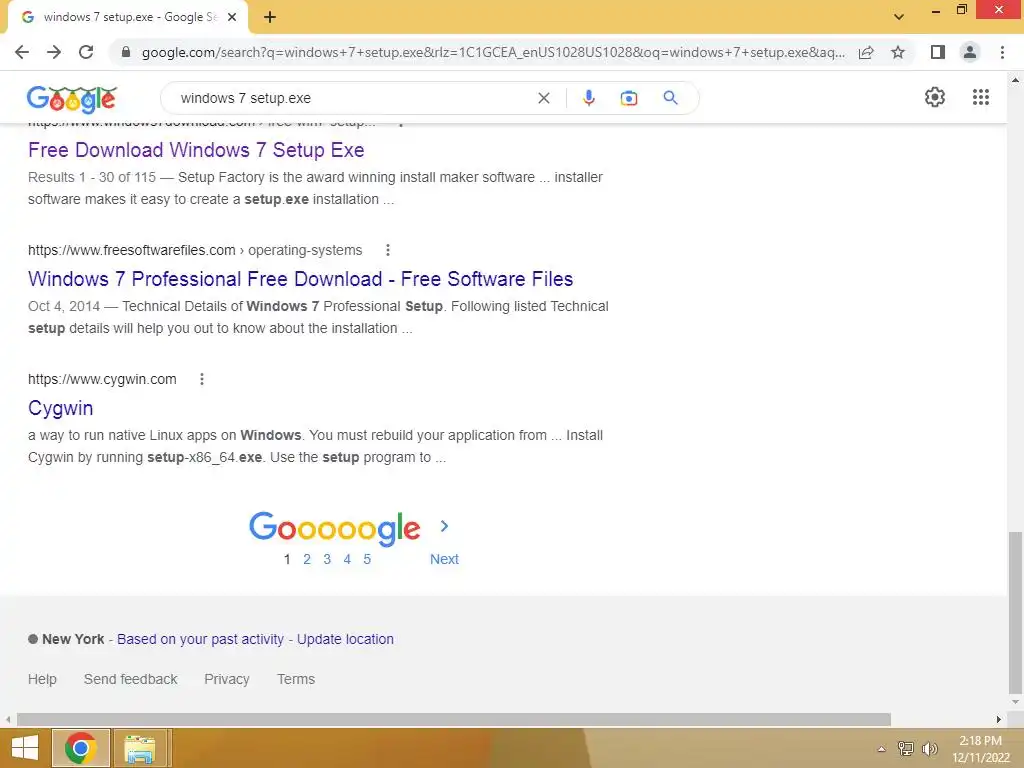The image size is (1024, 768).
Task: Bookmark this page with the star icon
Action: point(898,52)
